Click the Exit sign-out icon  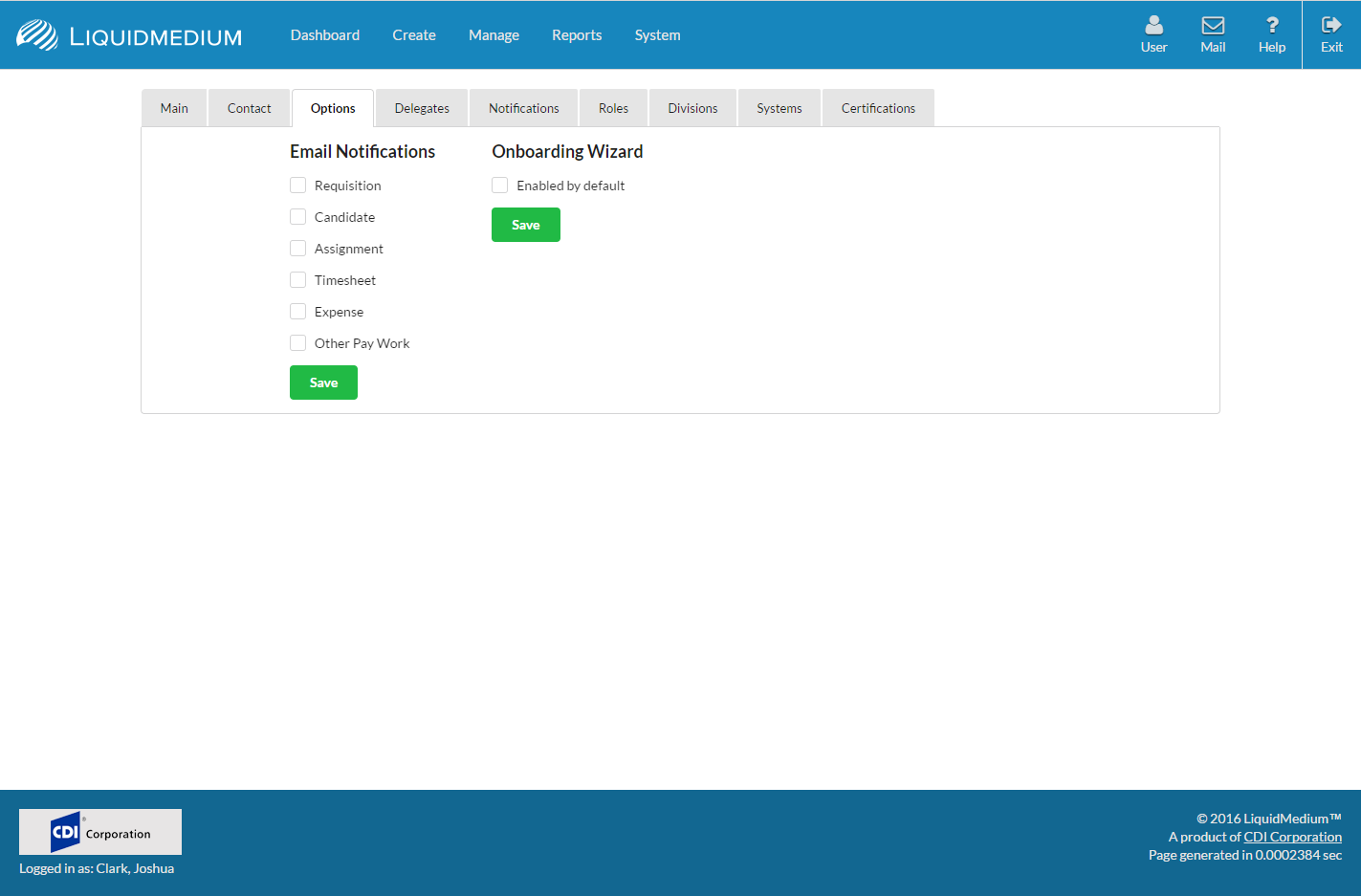click(1330, 26)
